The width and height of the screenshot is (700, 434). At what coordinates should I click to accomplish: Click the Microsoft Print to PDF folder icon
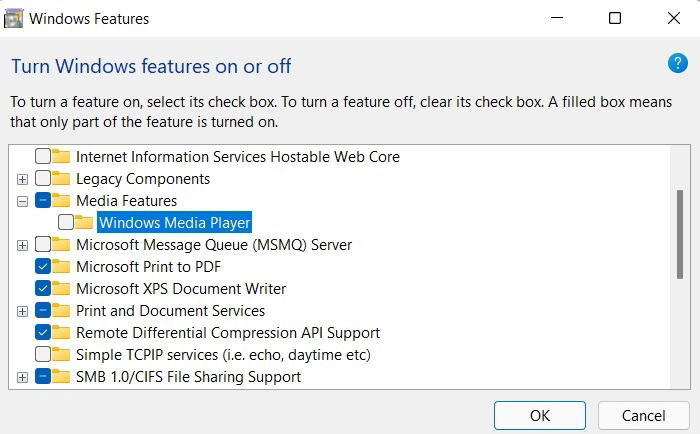point(61,267)
